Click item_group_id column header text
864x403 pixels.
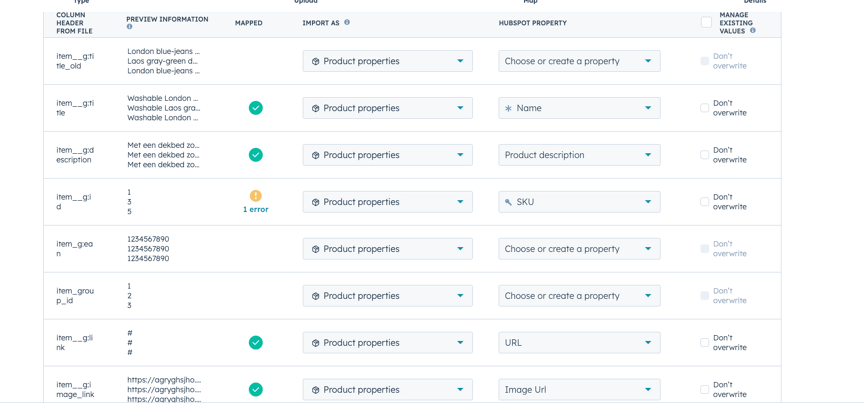pos(75,295)
